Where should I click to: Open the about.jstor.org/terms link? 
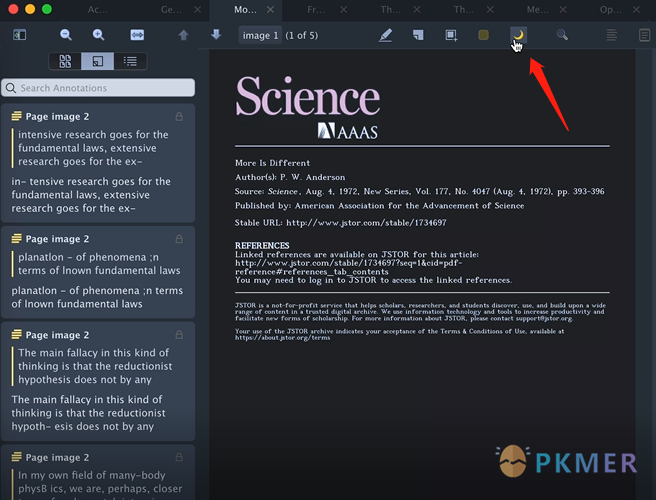pyautogui.click(x=282, y=338)
